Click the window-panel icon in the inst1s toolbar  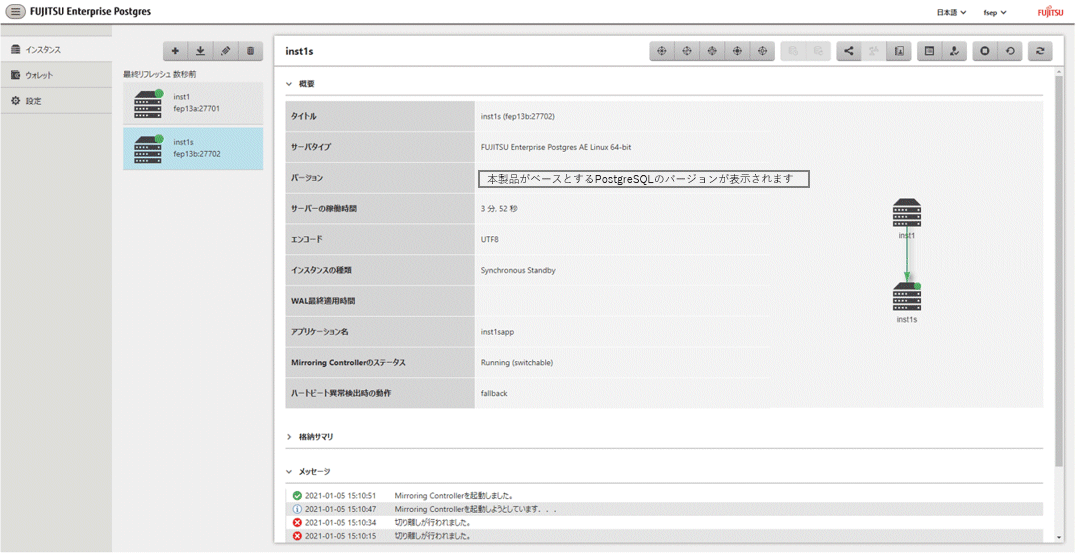coord(929,51)
